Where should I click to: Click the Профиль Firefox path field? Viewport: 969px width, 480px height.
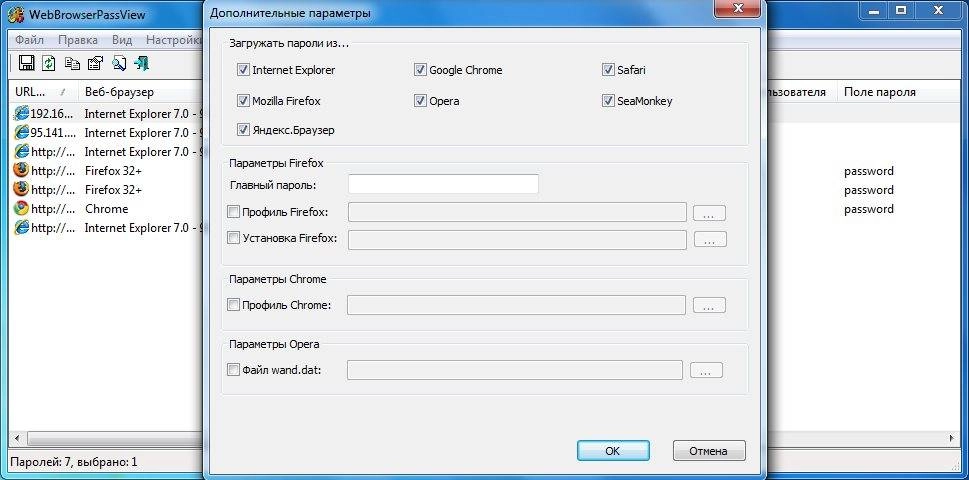(517, 212)
